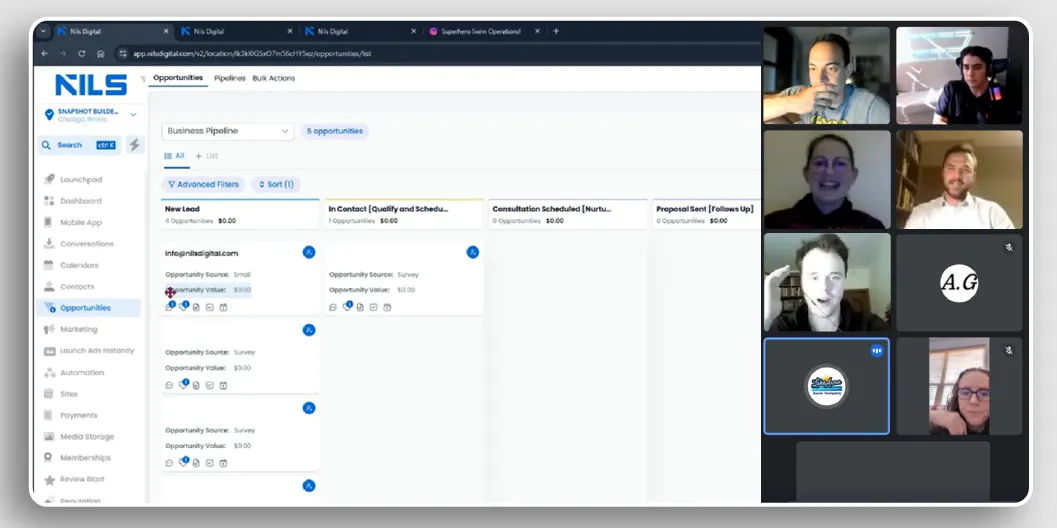This screenshot has width=1057, height=528.
Task: Click the add List view button
Action: (206, 156)
